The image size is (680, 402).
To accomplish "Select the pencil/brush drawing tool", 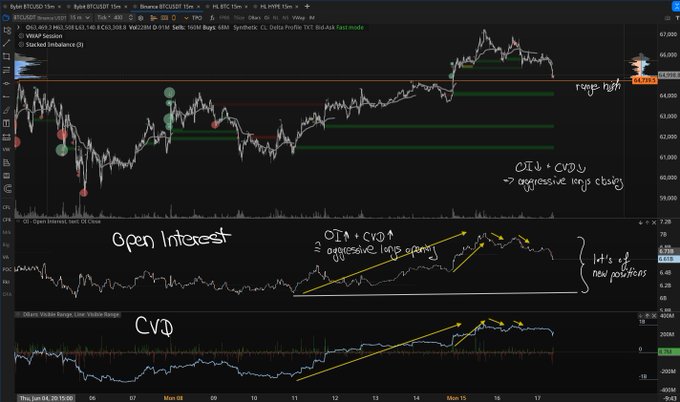I will pos(7,110).
